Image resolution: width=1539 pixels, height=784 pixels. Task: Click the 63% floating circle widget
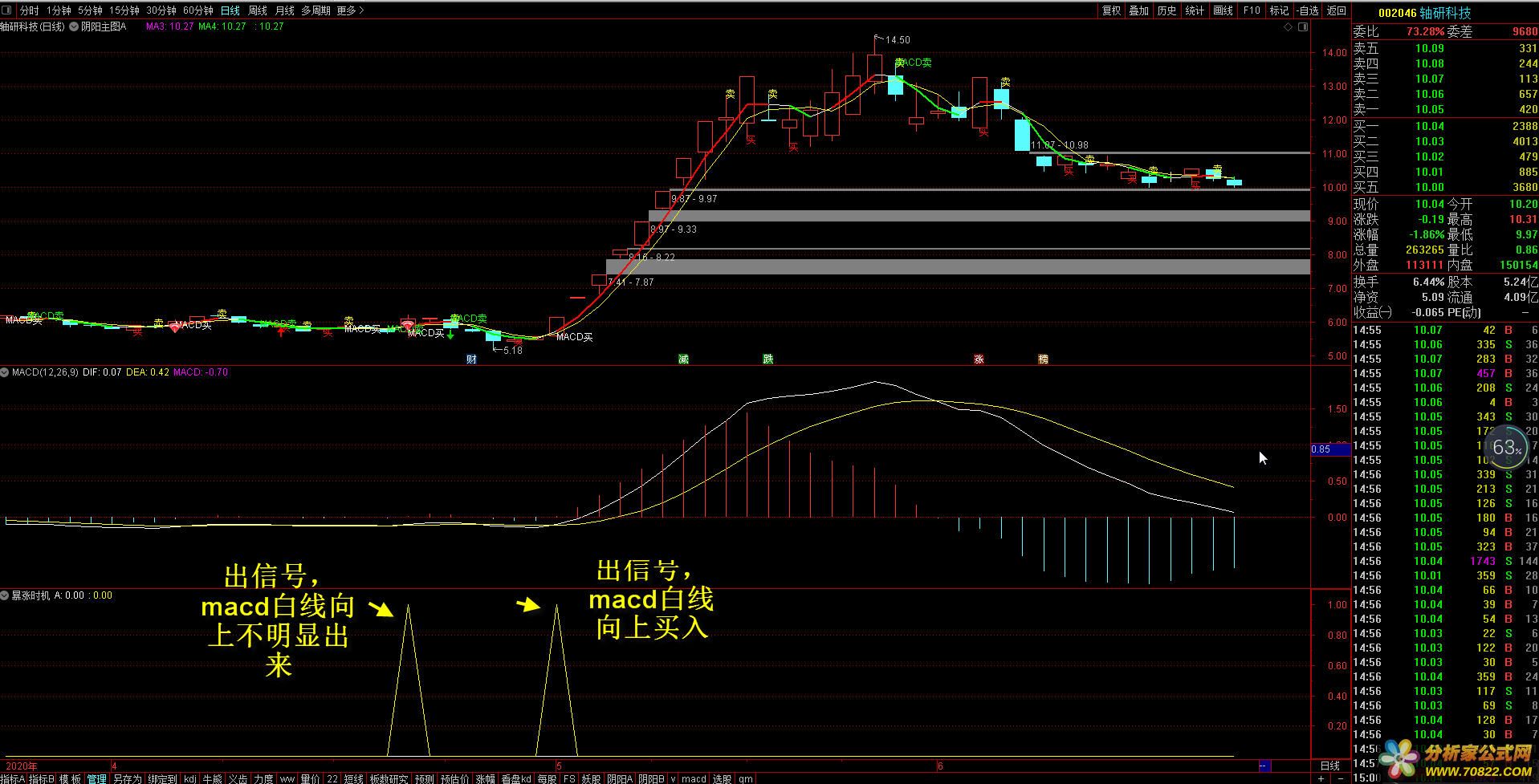pos(1506,448)
